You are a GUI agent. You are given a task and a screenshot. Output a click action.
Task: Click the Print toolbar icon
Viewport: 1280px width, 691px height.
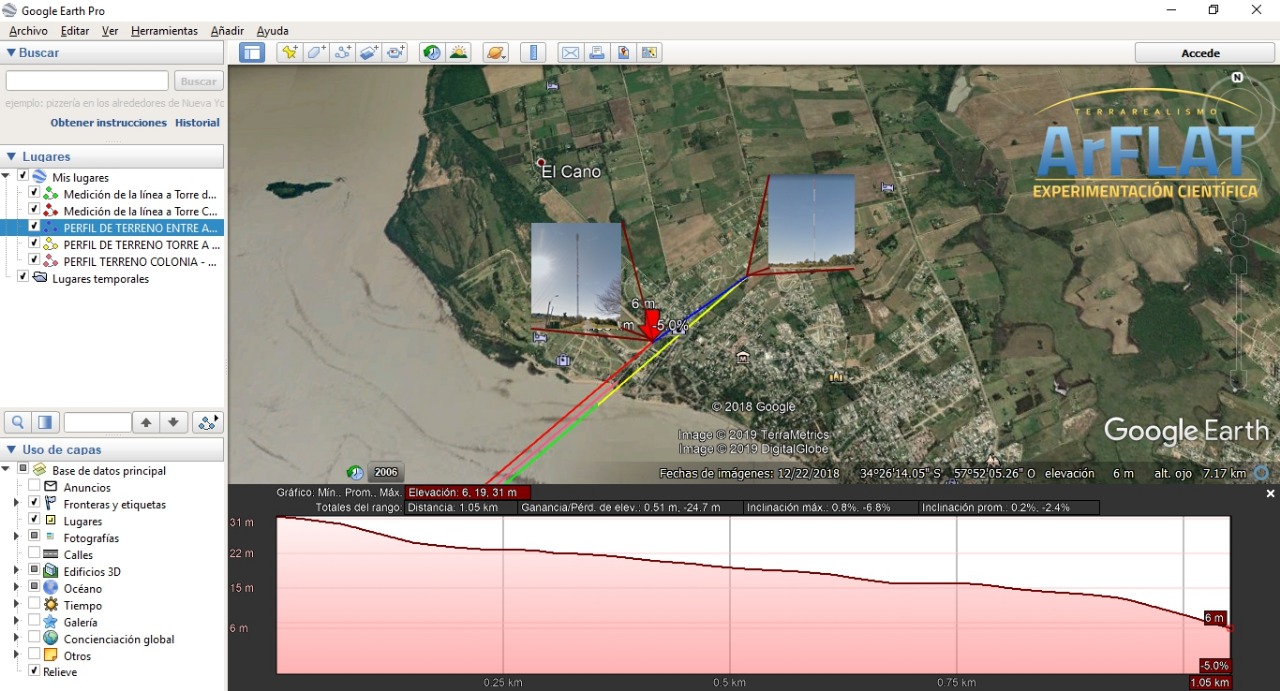[597, 53]
